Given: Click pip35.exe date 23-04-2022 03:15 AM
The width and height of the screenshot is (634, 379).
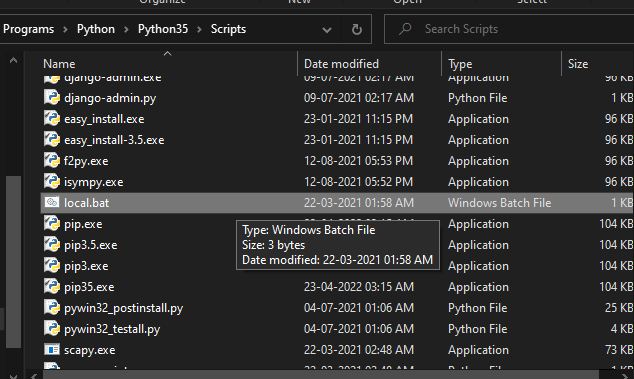Looking at the screenshot, I should 359,287.
